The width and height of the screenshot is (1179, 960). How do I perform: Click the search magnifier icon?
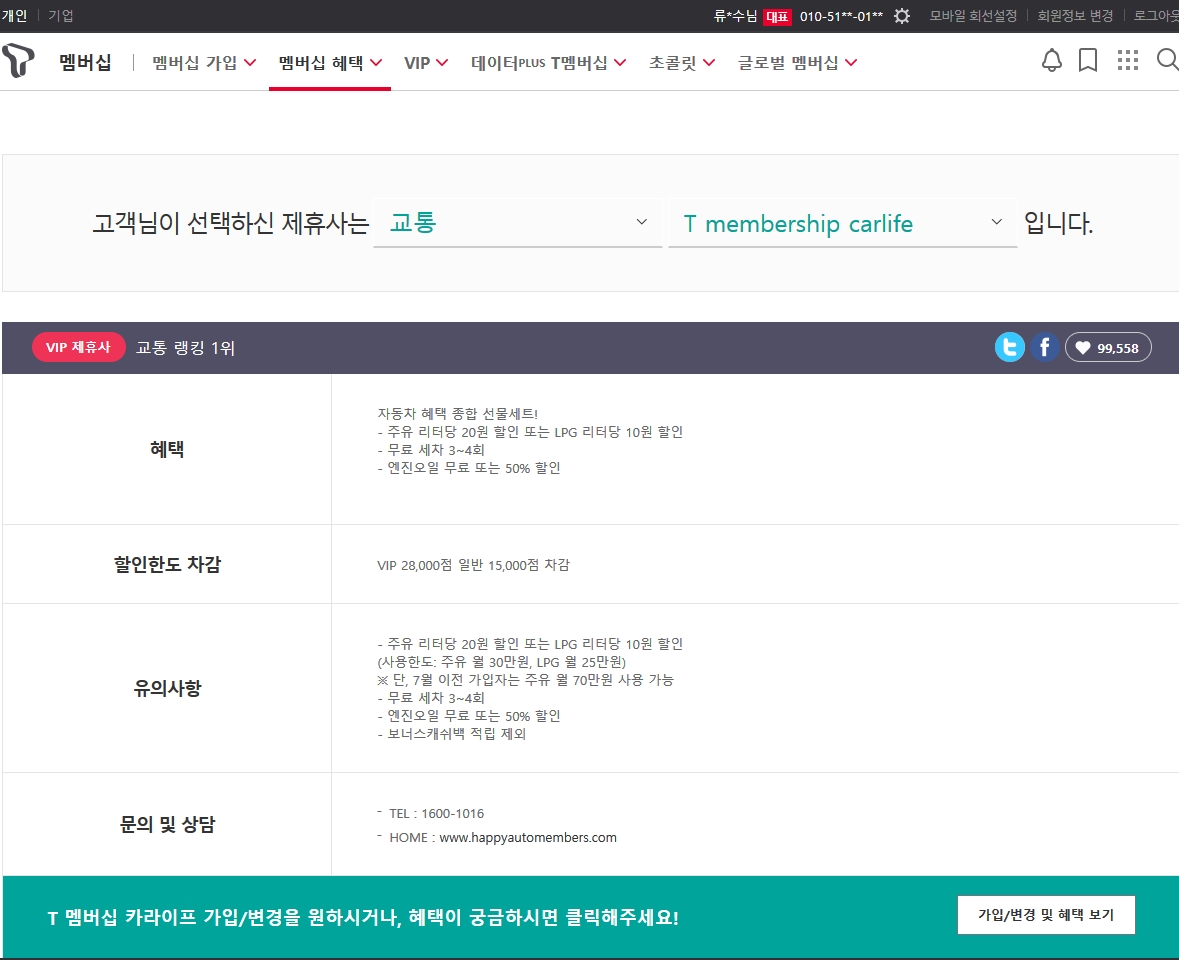click(x=1166, y=61)
